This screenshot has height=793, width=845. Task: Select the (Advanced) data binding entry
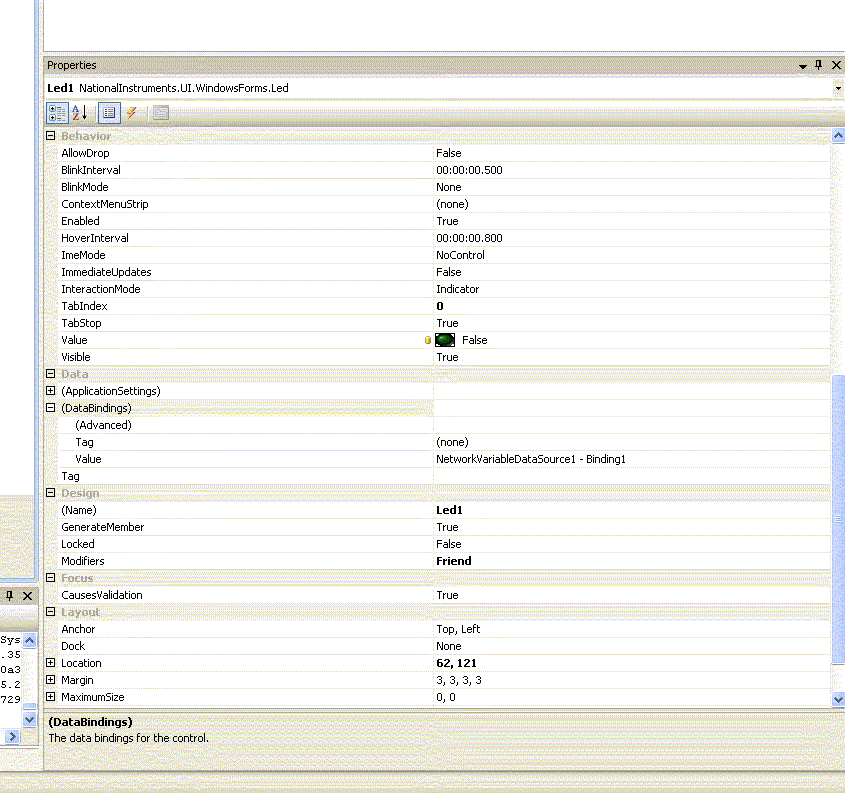(x=103, y=425)
